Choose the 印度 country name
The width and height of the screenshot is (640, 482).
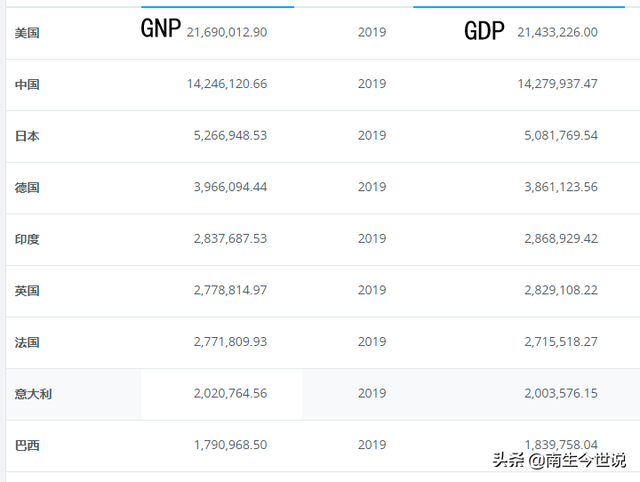(x=27, y=240)
